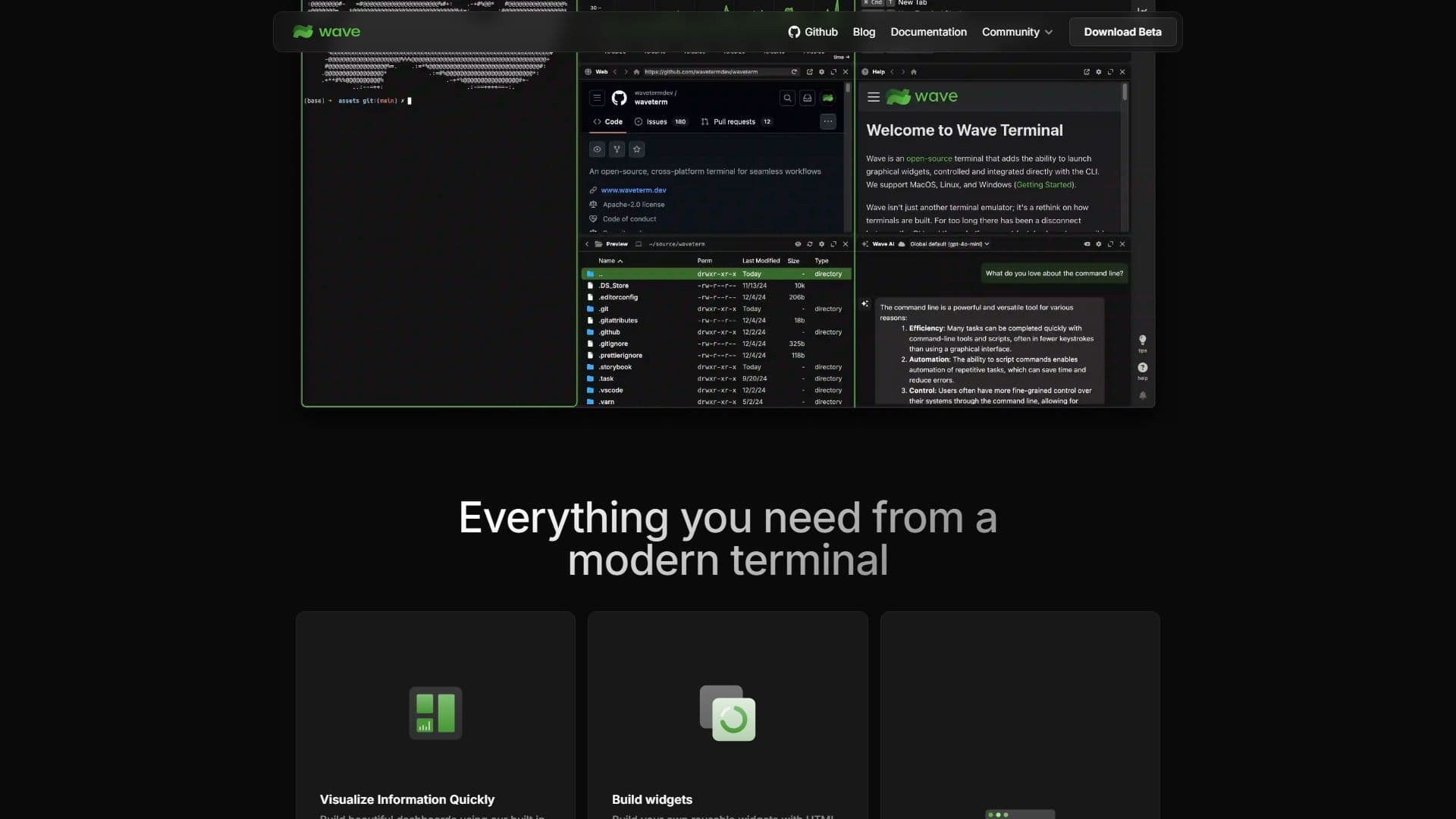1456x819 pixels.
Task: Toggle hidden files eye in Preview block
Action: (x=798, y=244)
